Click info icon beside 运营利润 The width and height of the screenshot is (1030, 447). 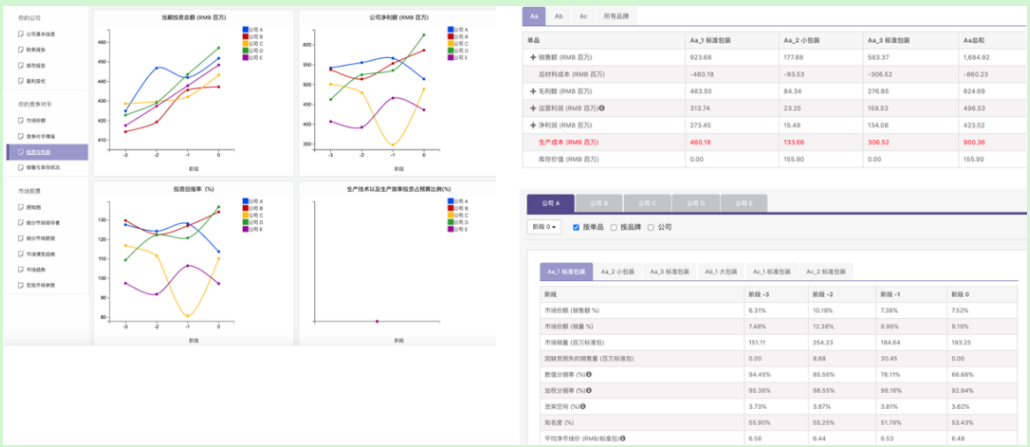point(602,108)
